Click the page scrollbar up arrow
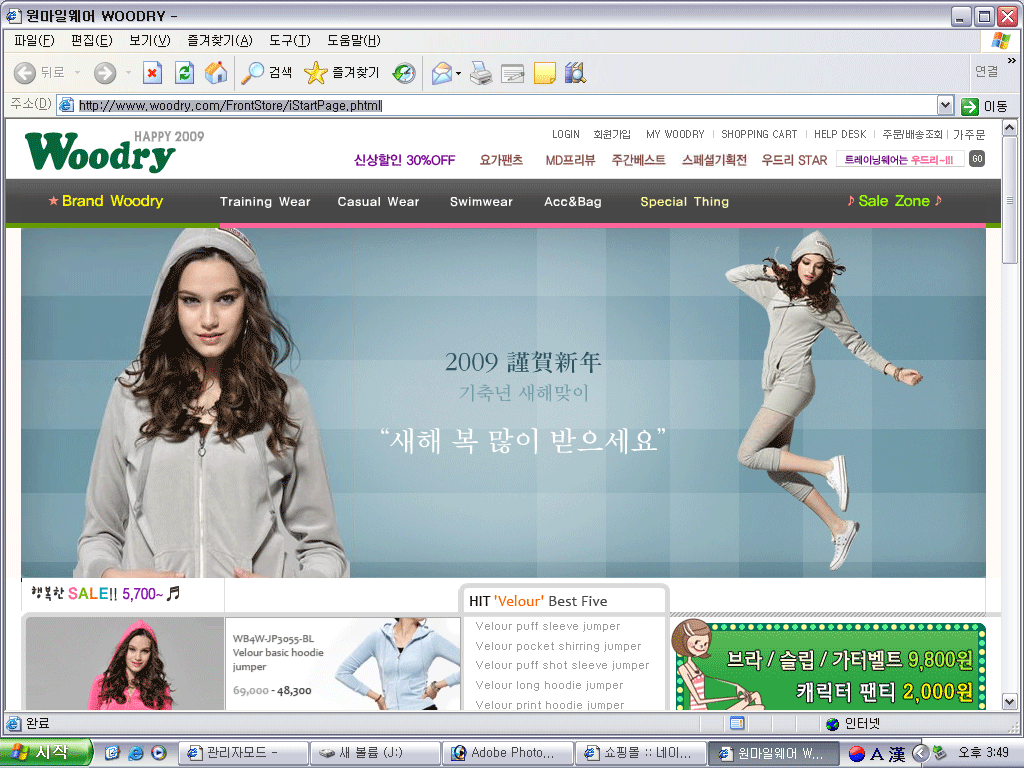The width and height of the screenshot is (1024, 768). click(x=1010, y=128)
